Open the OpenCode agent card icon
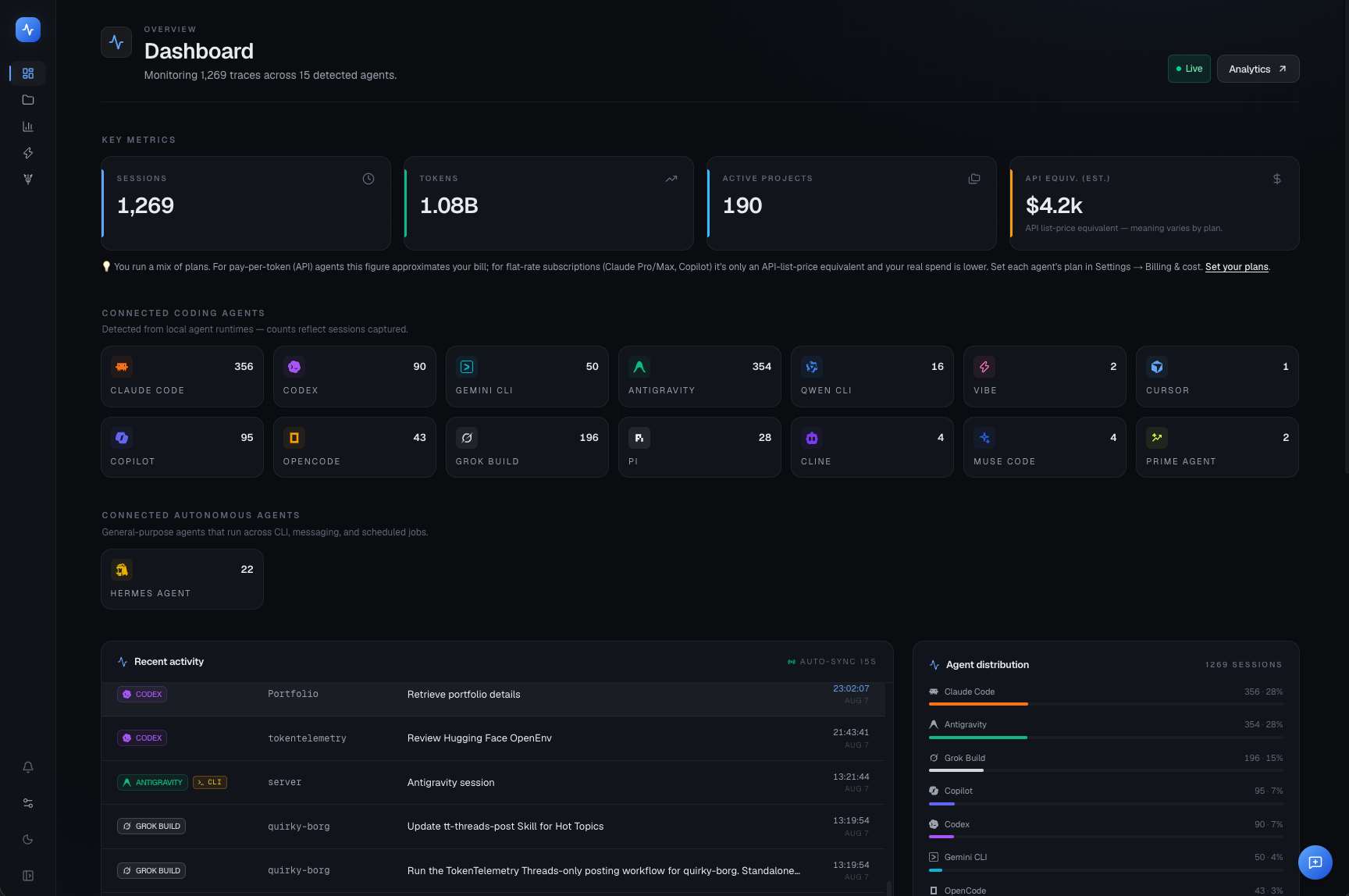The height and width of the screenshot is (896, 1349). 294,438
